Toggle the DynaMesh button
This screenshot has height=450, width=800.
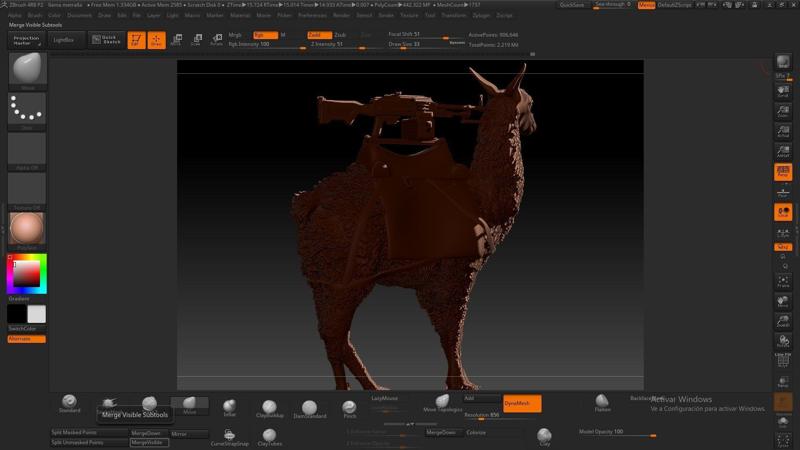point(522,403)
